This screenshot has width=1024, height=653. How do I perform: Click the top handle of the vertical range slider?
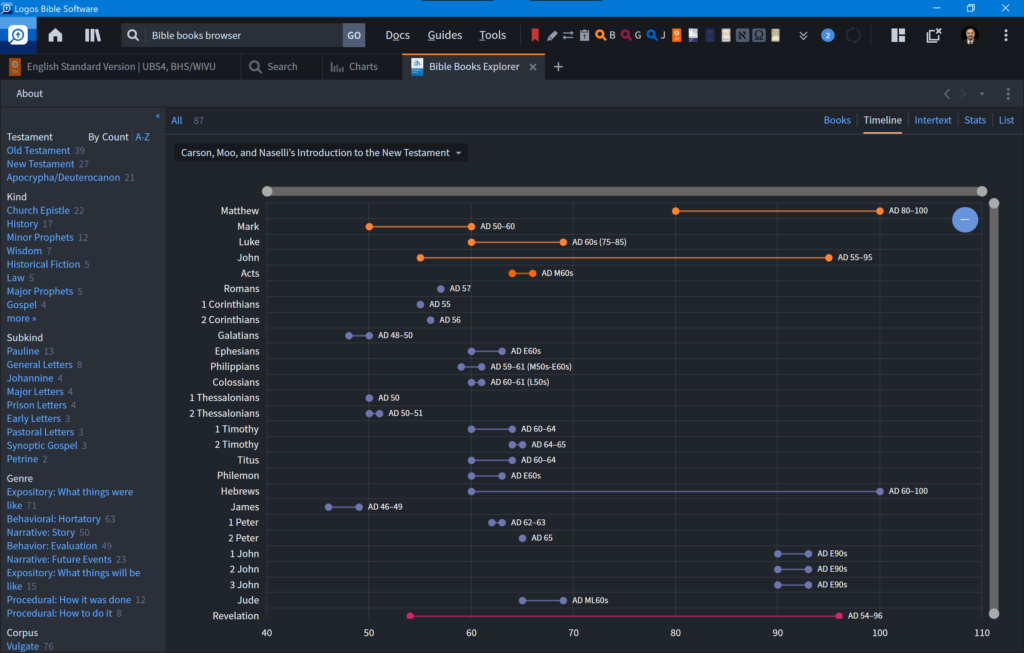(x=994, y=204)
